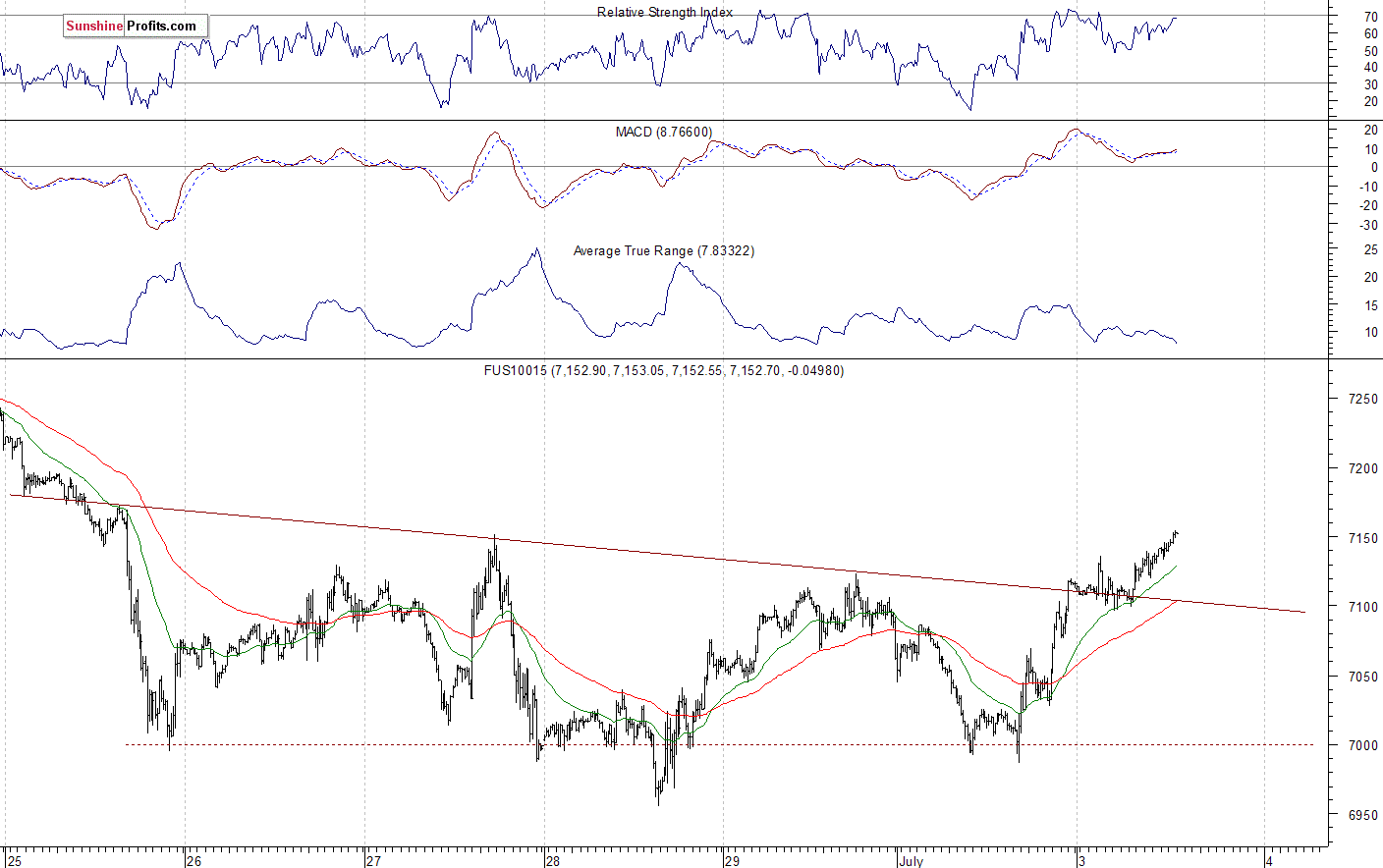Click the date label 27
1383x868 pixels.
pyautogui.click(x=373, y=861)
